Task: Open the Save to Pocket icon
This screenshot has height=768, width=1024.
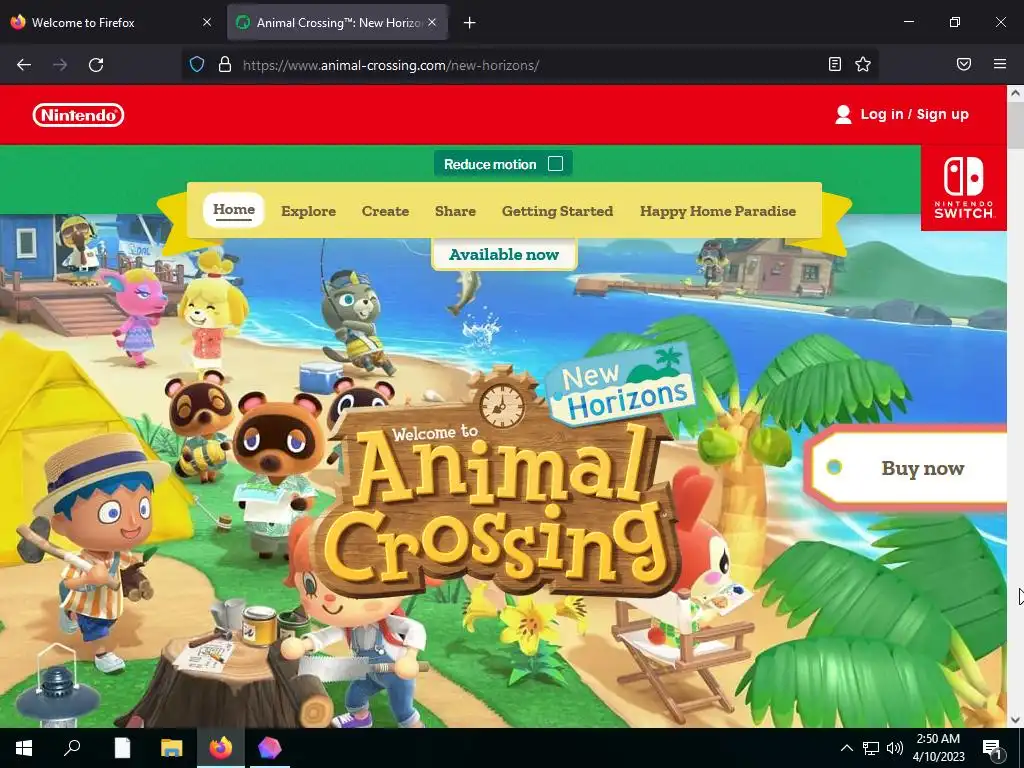Action: (x=964, y=64)
